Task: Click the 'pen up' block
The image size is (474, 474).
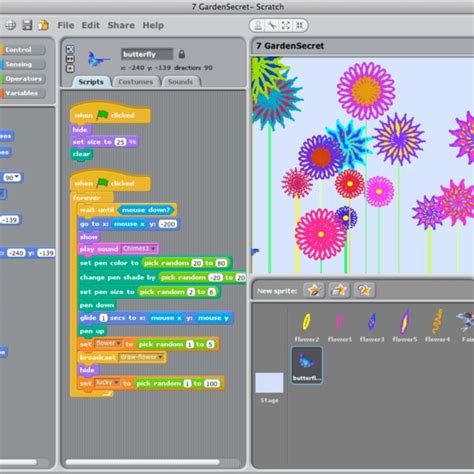Action: pos(92,331)
